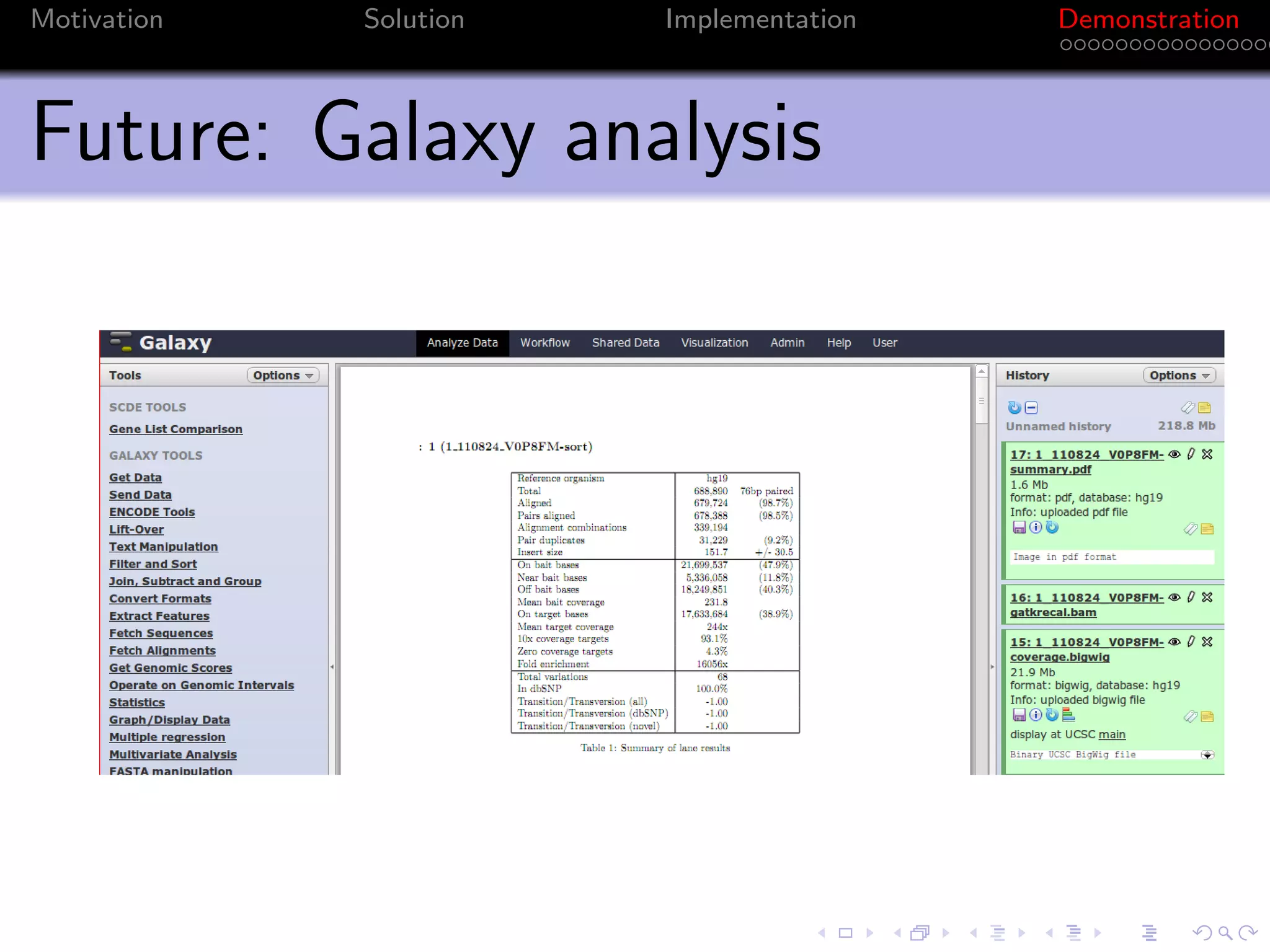Image resolution: width=1270 pixels, height=952 pixels.
Task: View gatkrecal.bam dataset with eye icon
Action: (1175, 597)
